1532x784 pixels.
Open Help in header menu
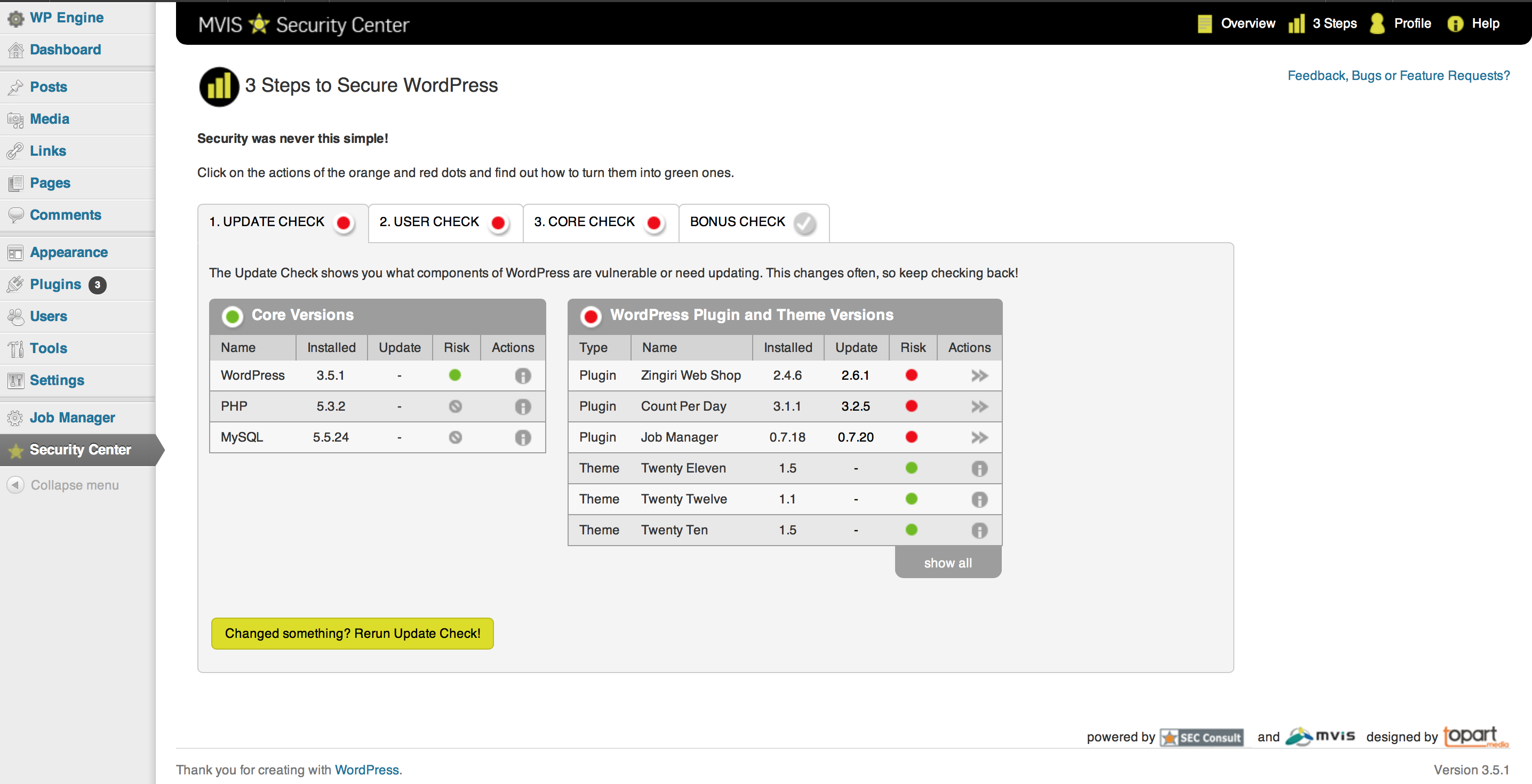pyautogui.click(x=1486, y=24)
